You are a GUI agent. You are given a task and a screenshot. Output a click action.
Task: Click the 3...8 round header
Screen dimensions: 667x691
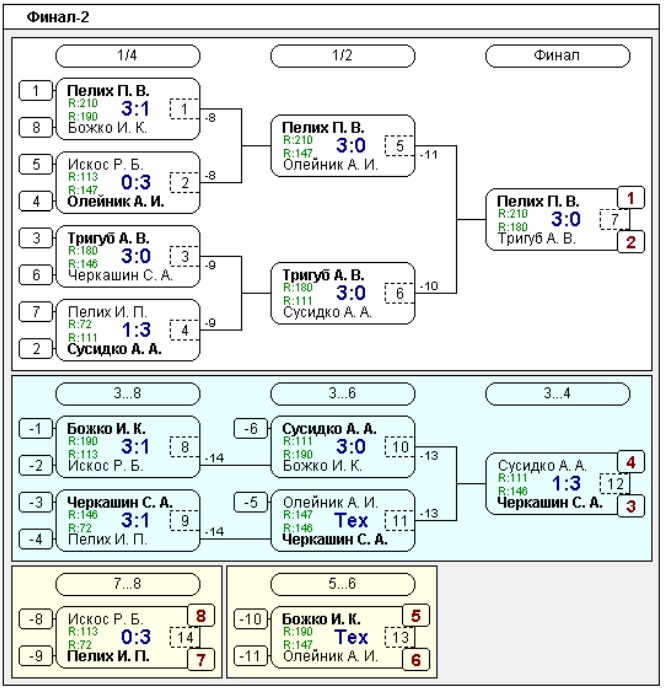click(128, 393)
